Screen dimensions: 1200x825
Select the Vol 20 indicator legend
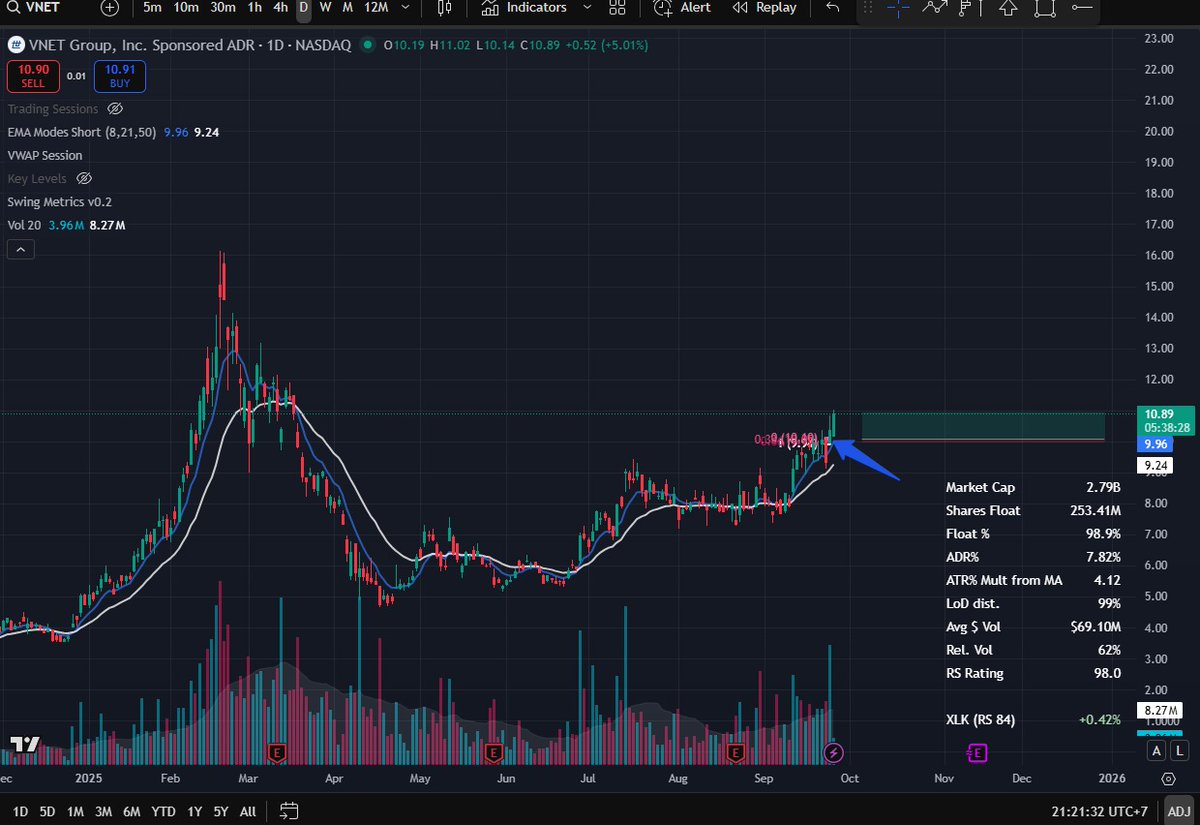(x=23, y=225)
